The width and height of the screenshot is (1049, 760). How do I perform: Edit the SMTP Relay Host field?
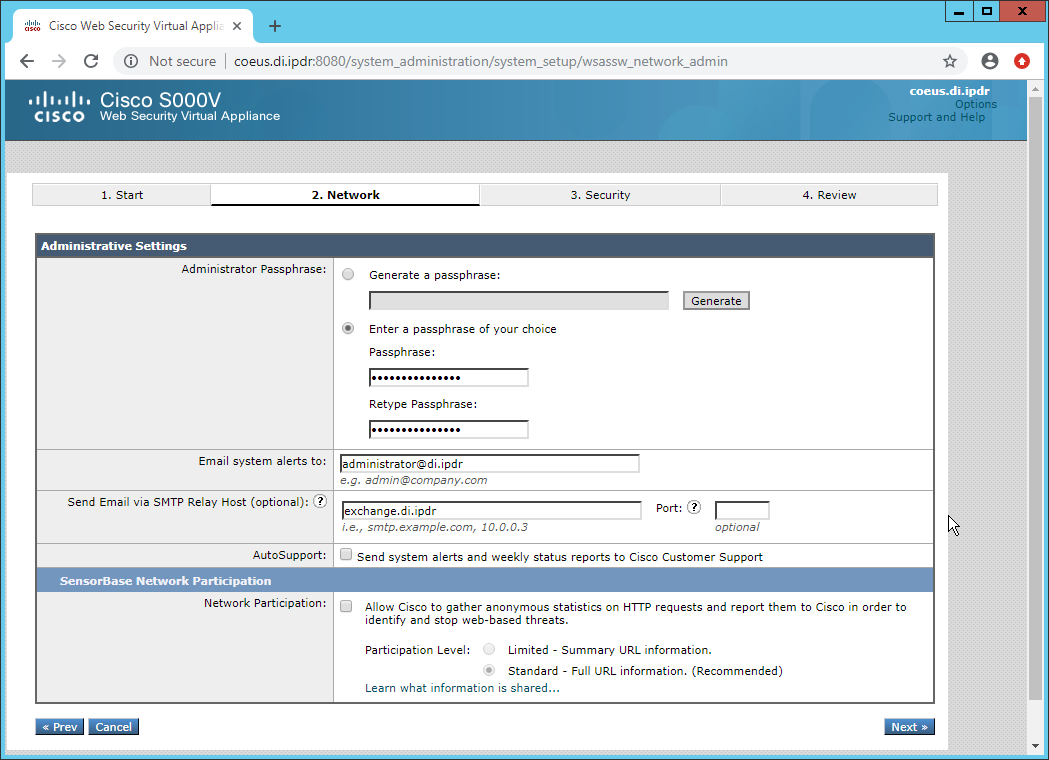(491, 510)
